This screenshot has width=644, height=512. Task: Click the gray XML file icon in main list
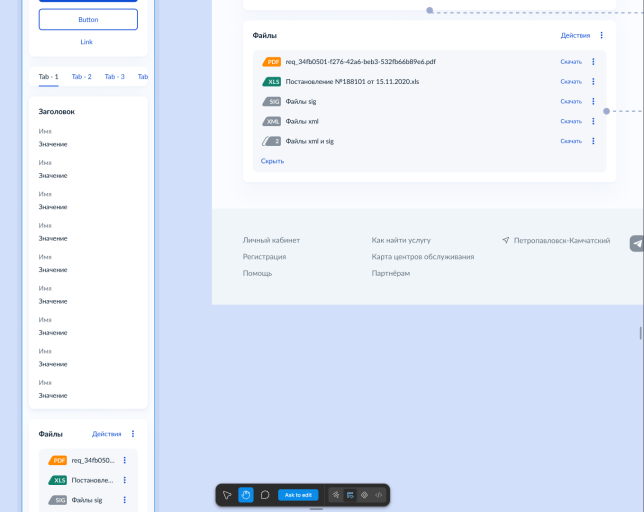[271, 121]
